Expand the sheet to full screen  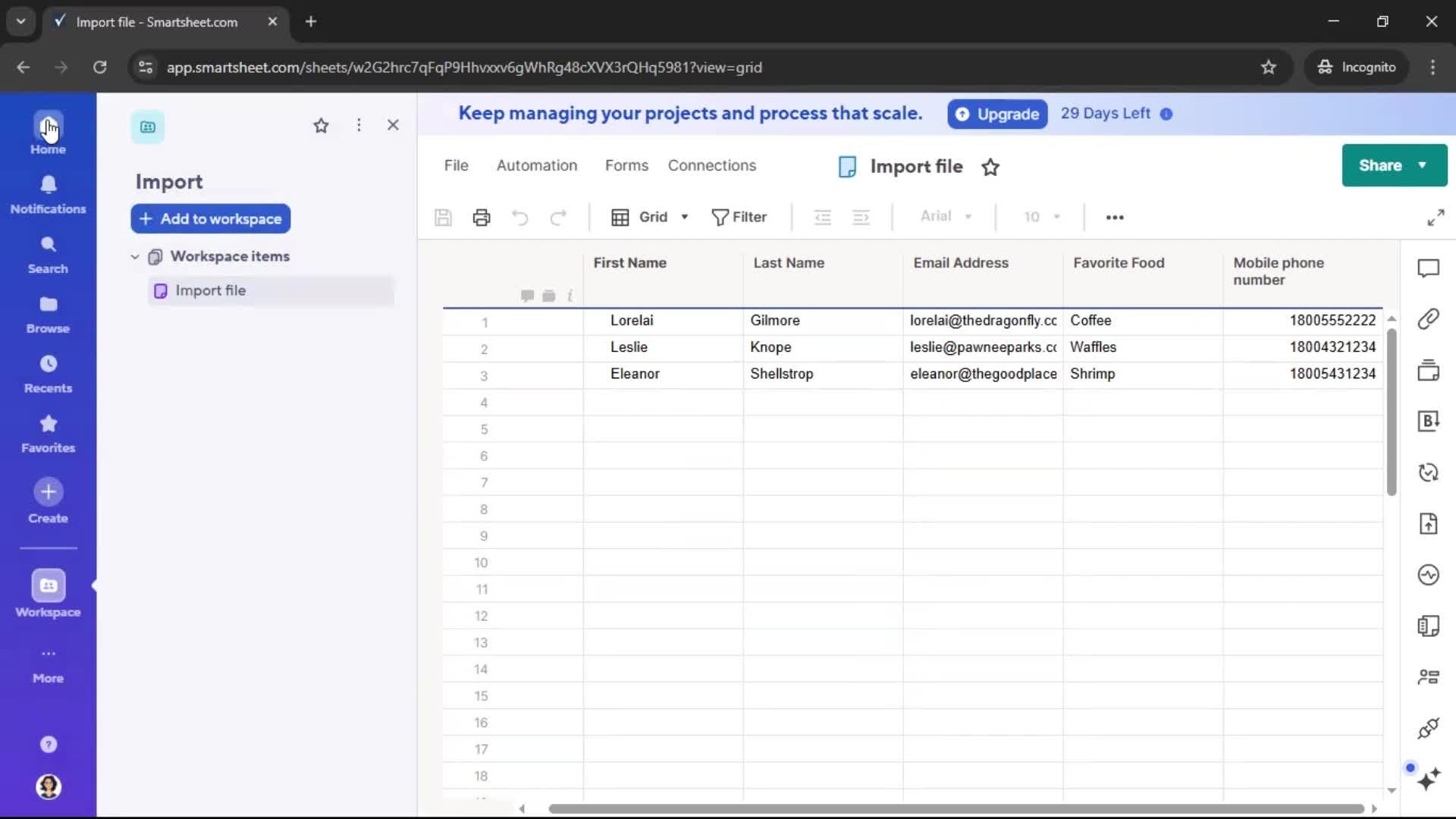[1436, 217]
